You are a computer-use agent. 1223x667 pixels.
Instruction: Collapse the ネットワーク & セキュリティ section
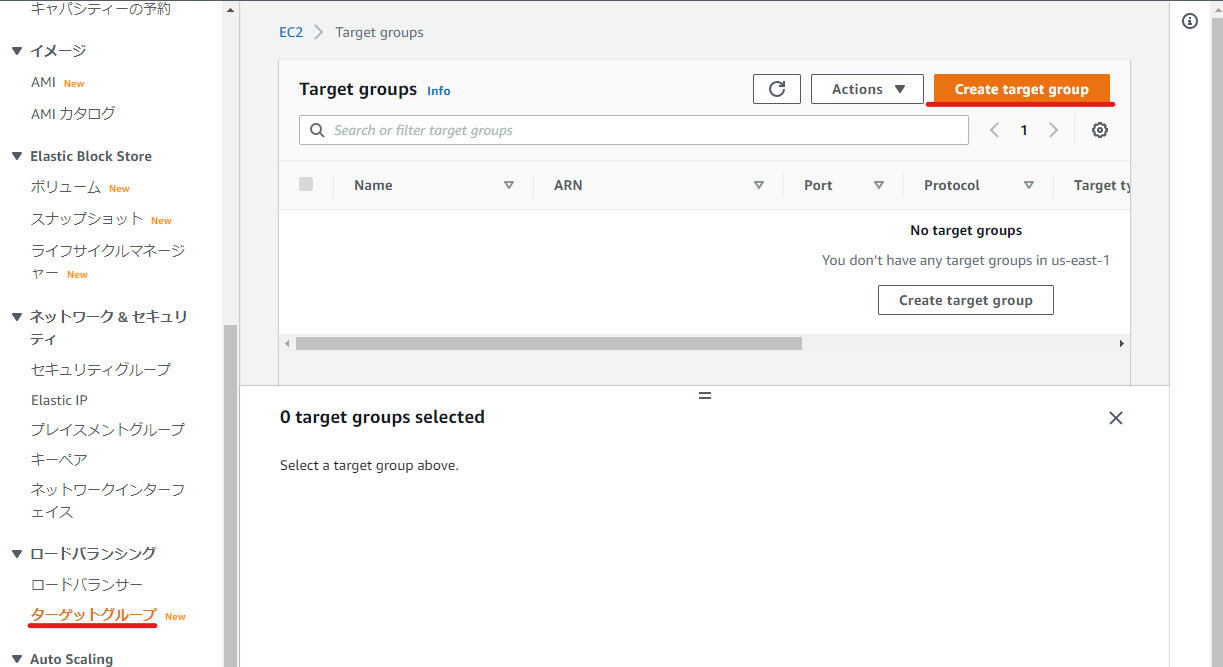click(x=17, y=317)
